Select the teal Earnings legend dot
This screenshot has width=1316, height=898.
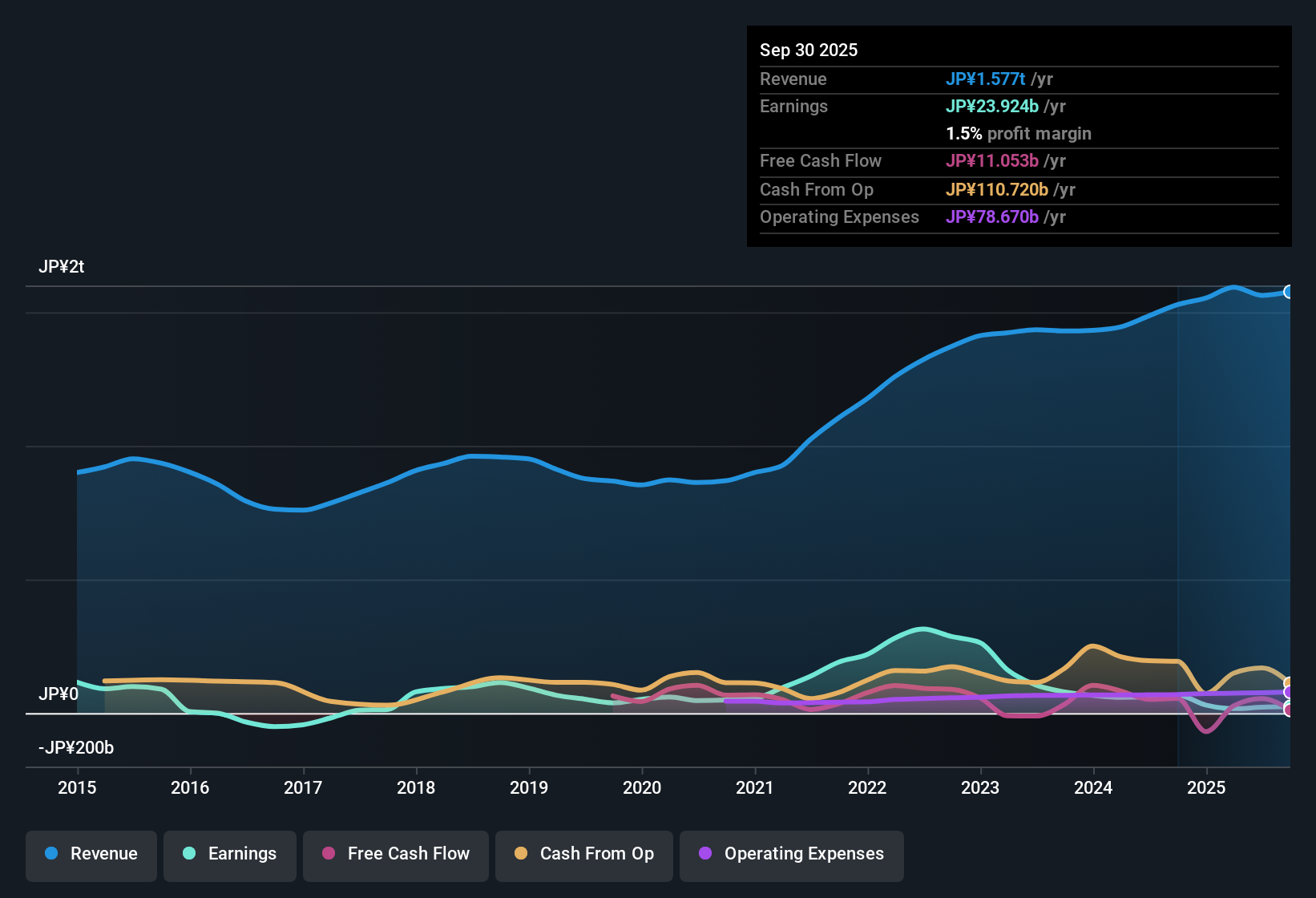189,854
